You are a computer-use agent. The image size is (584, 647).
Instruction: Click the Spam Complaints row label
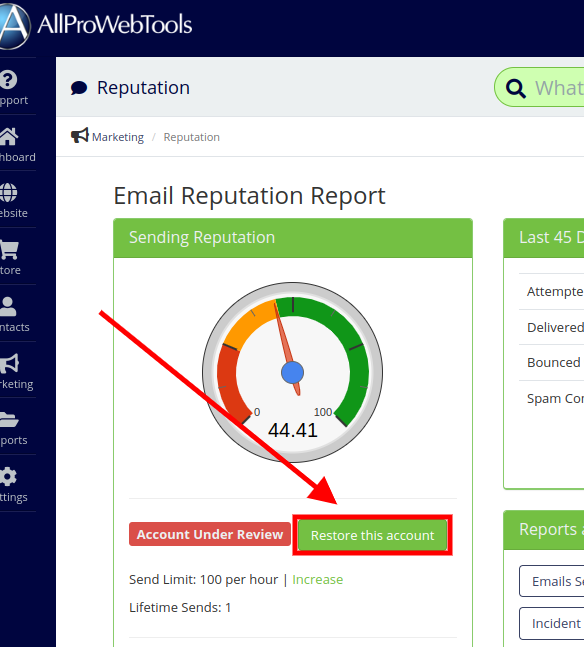tap(555, 398)
